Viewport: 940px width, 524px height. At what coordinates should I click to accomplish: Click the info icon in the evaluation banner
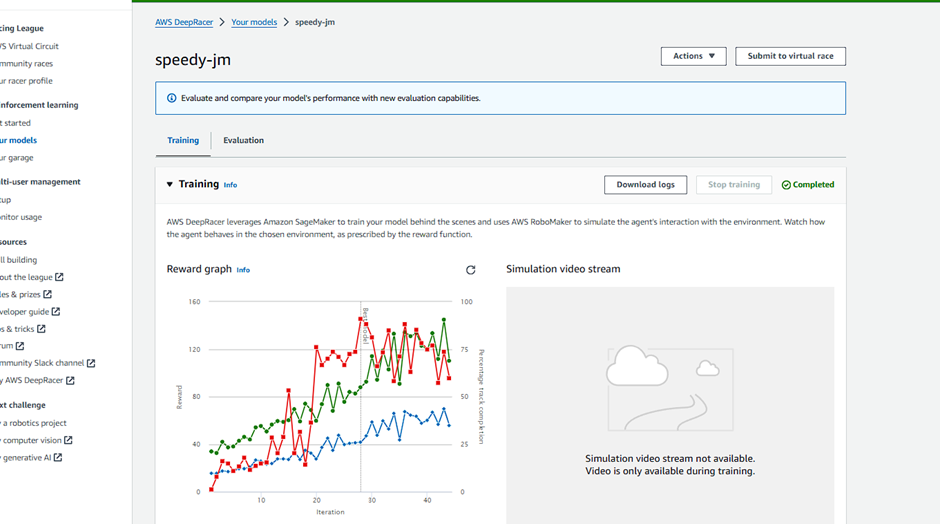(171, 98)
